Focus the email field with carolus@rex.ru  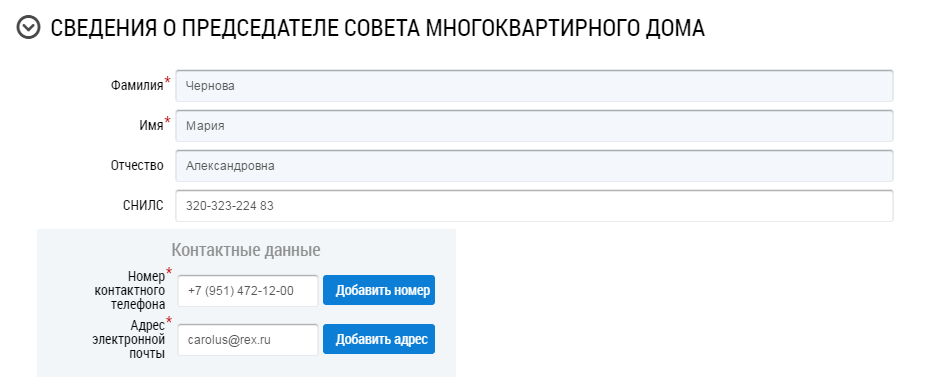pyautogui.click(x=248, y=340)
